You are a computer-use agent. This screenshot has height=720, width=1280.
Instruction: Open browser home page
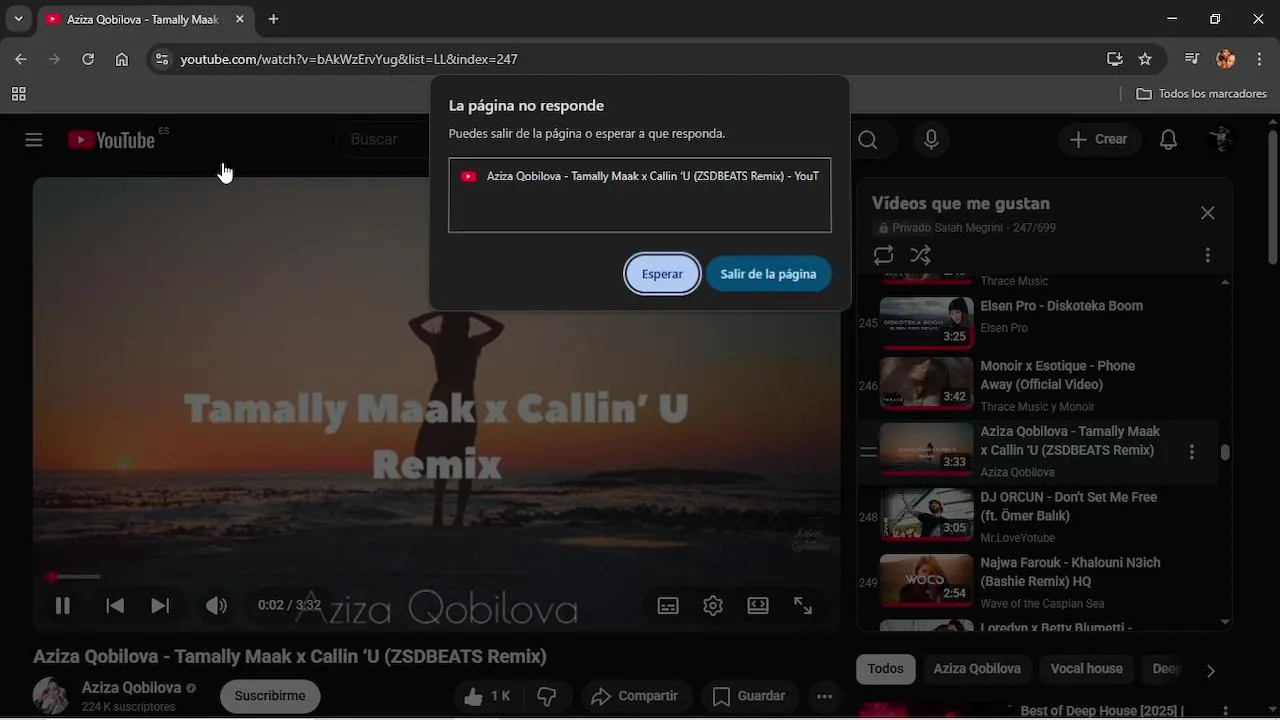pos(122,59)
